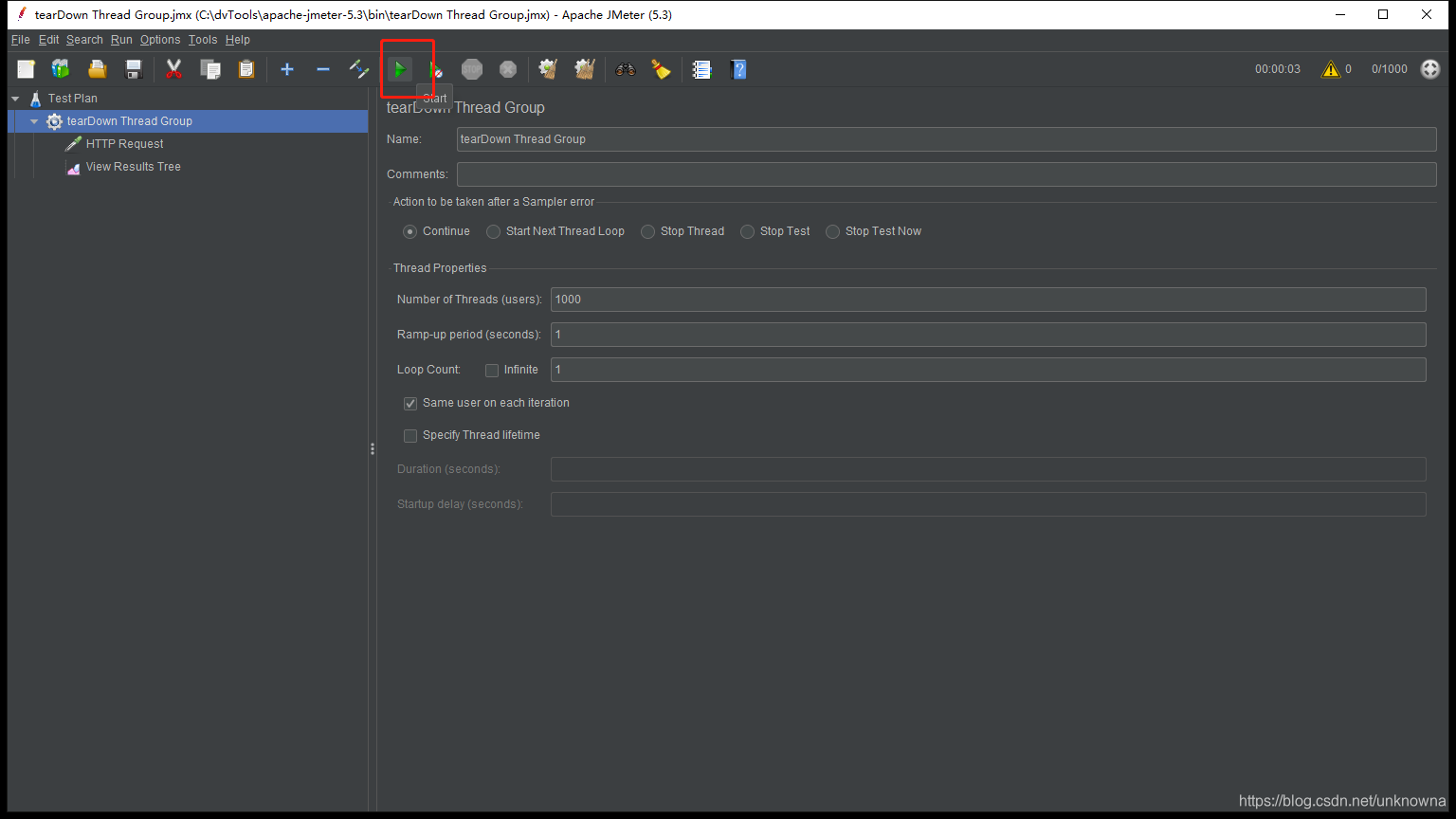This screenshot has width=1456, height=819.
Task: Click the Name input field
Action: [x=946, y=139]
